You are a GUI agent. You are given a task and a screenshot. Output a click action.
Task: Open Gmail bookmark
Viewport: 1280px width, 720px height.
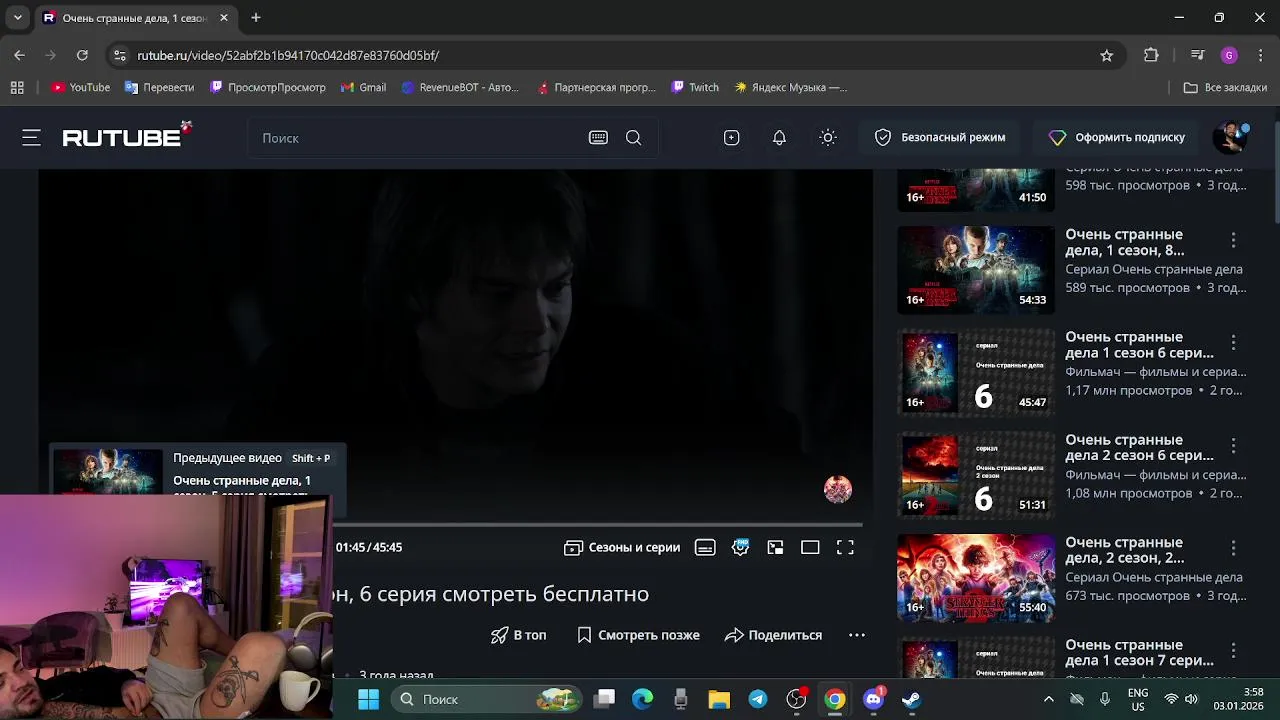(363, 87)
